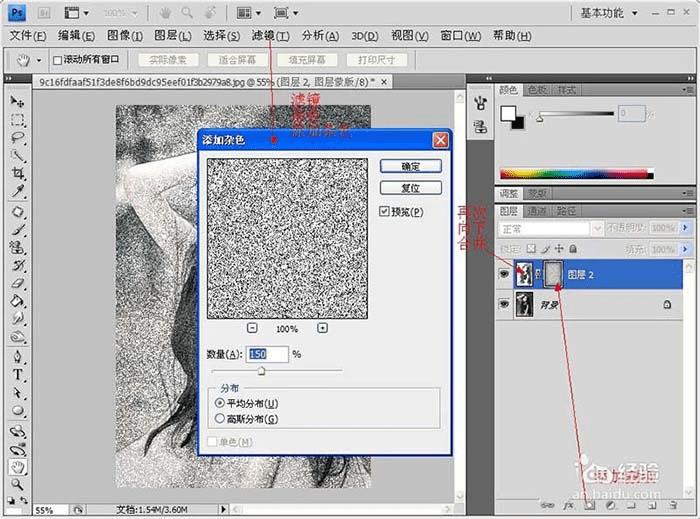The image size is (700, 519).
Task: Select the Healing Brush tool
Action: coord(17,212)
